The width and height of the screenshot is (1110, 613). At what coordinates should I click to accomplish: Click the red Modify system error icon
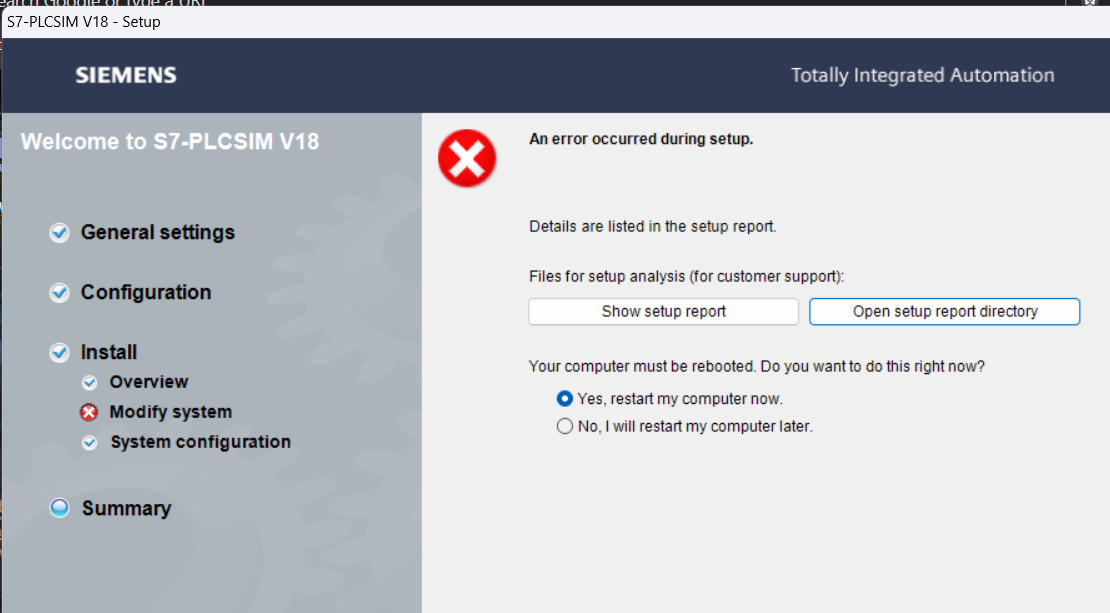pos(88,413)
